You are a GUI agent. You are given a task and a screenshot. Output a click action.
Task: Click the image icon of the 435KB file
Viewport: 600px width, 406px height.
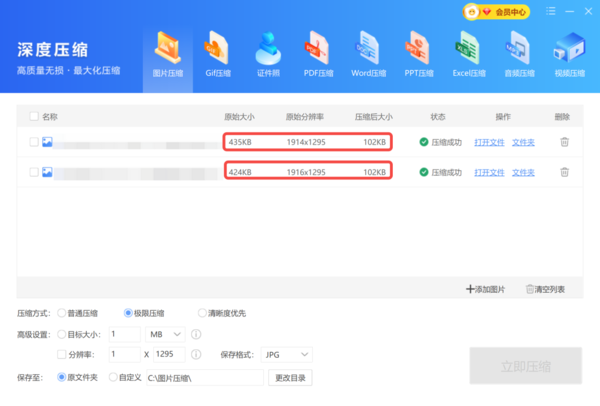click(x=47, y=142)
